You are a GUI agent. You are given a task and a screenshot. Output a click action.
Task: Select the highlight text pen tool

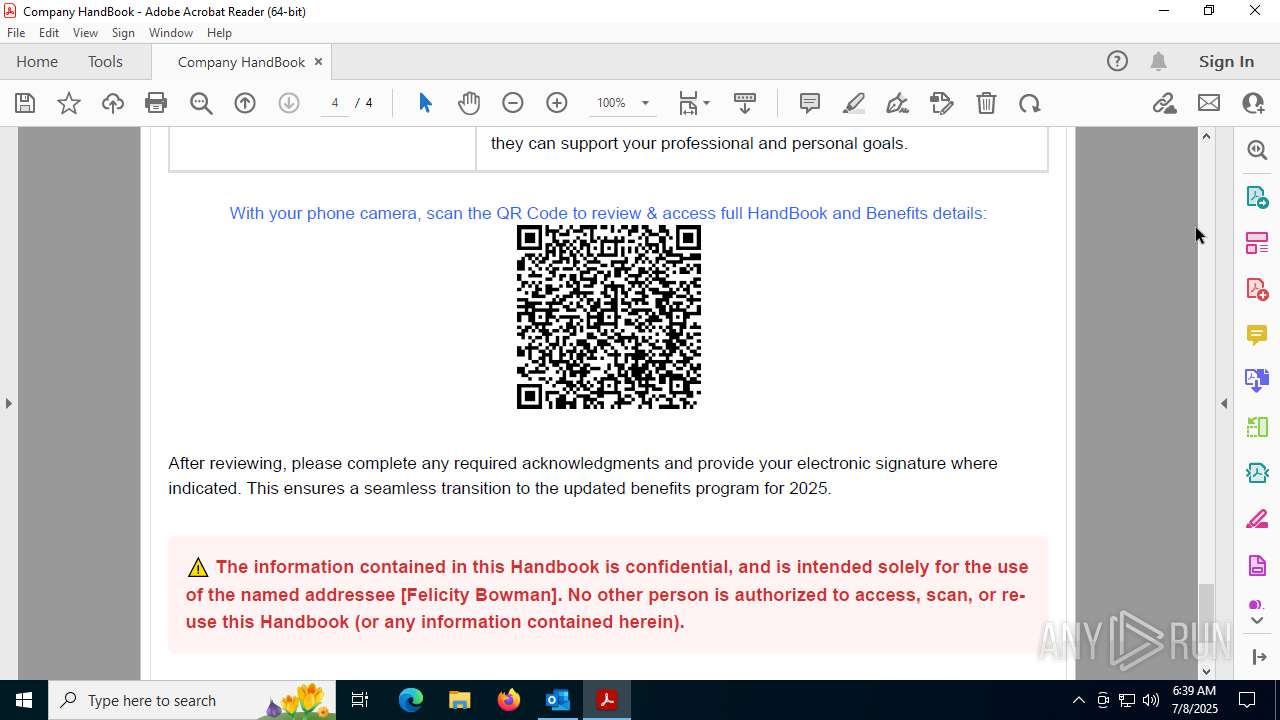[x=854, y=103]
